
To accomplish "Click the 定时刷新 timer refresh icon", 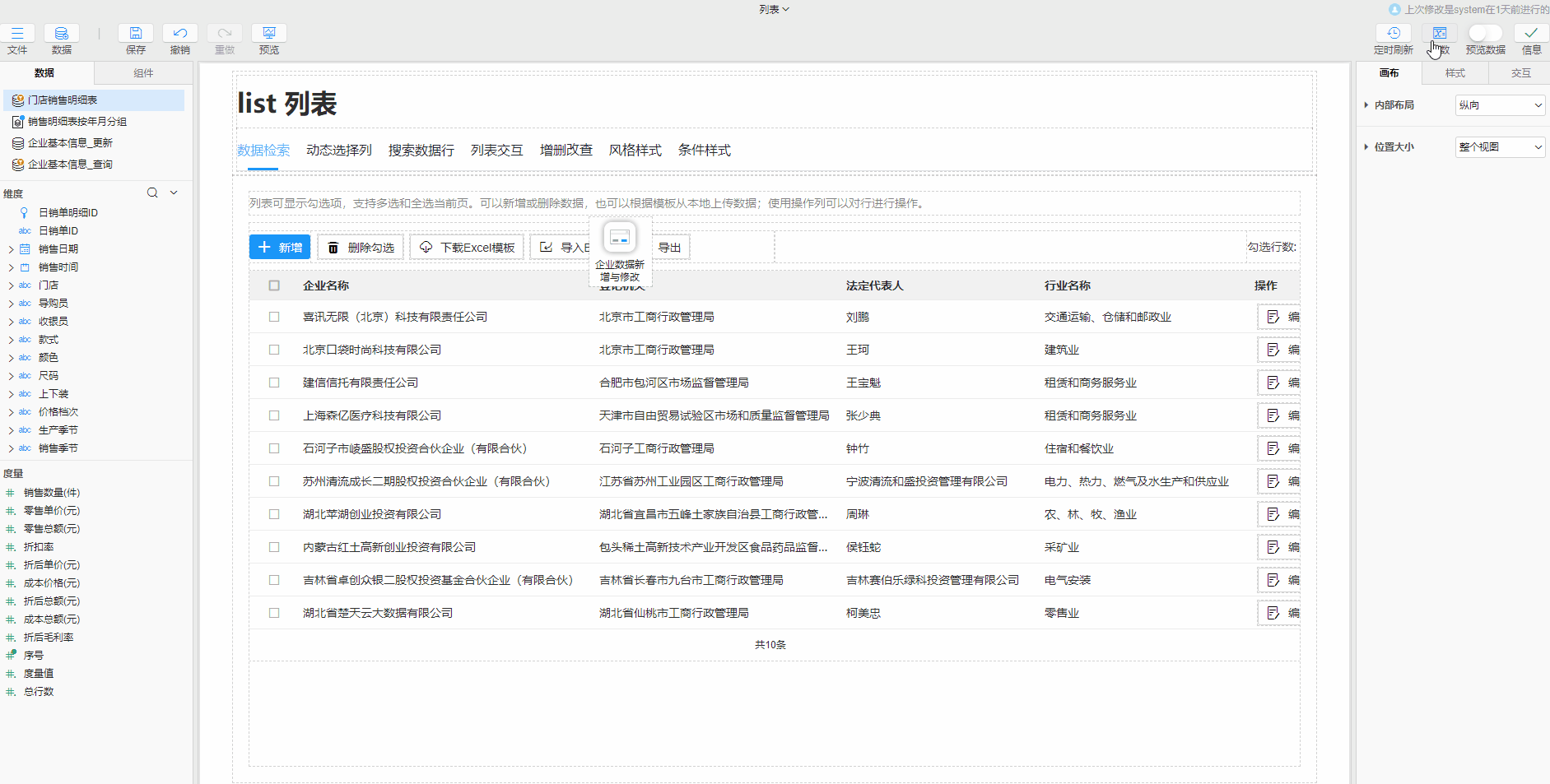I will 1393,34.
